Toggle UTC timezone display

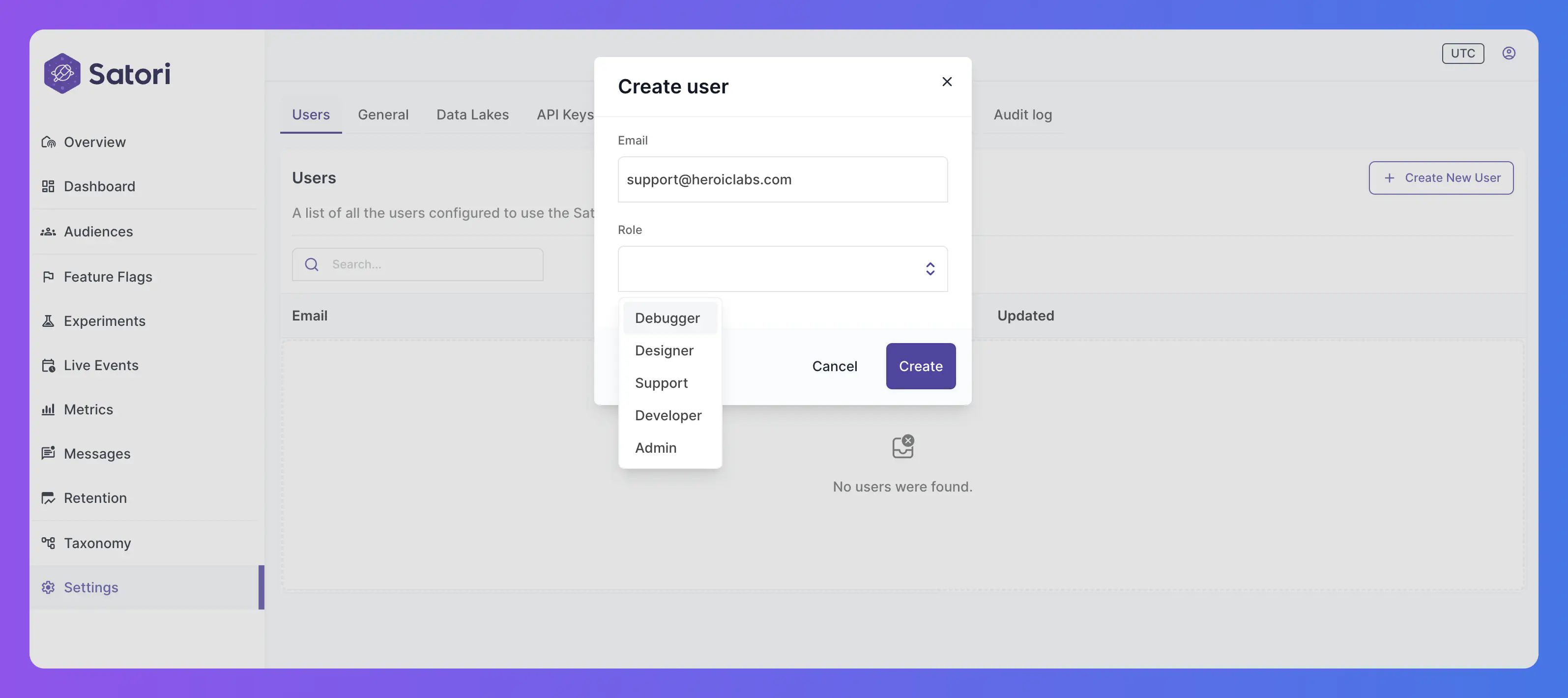(x=1462, y=52)
